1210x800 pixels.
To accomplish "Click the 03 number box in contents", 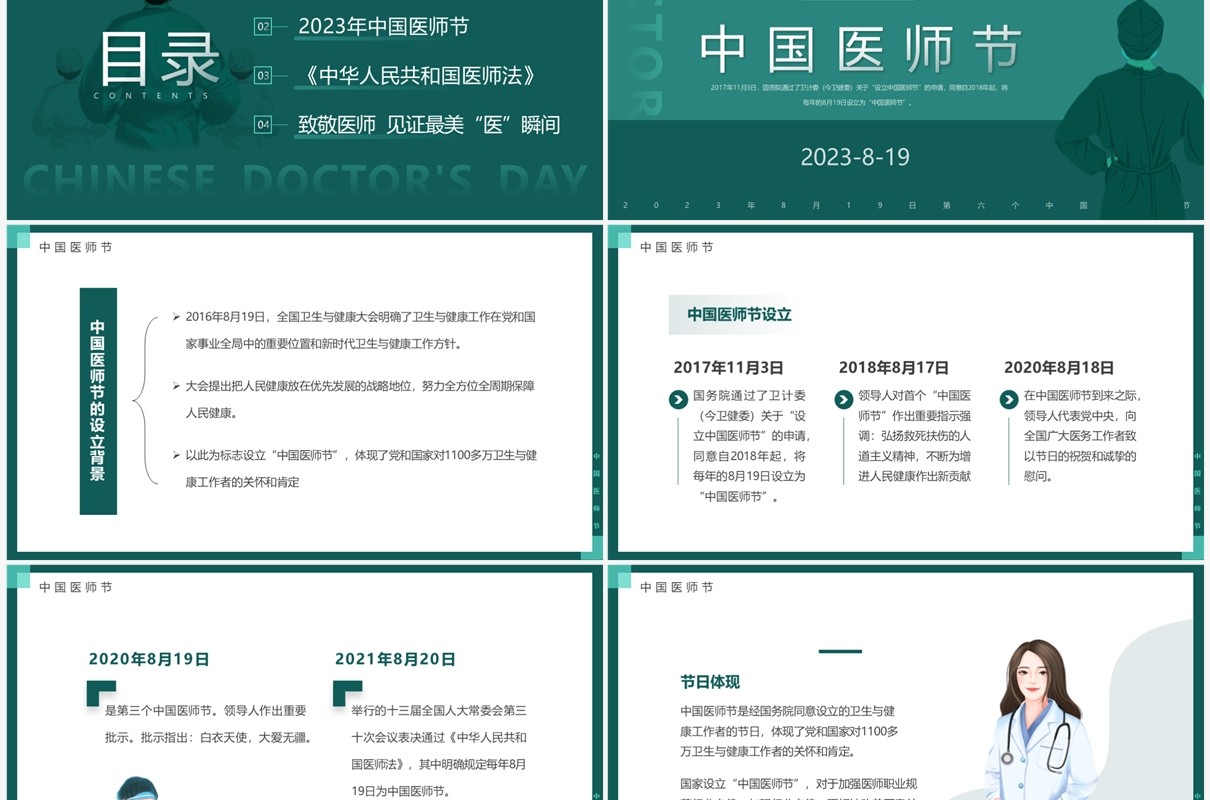I will click(x=263, y=75).
